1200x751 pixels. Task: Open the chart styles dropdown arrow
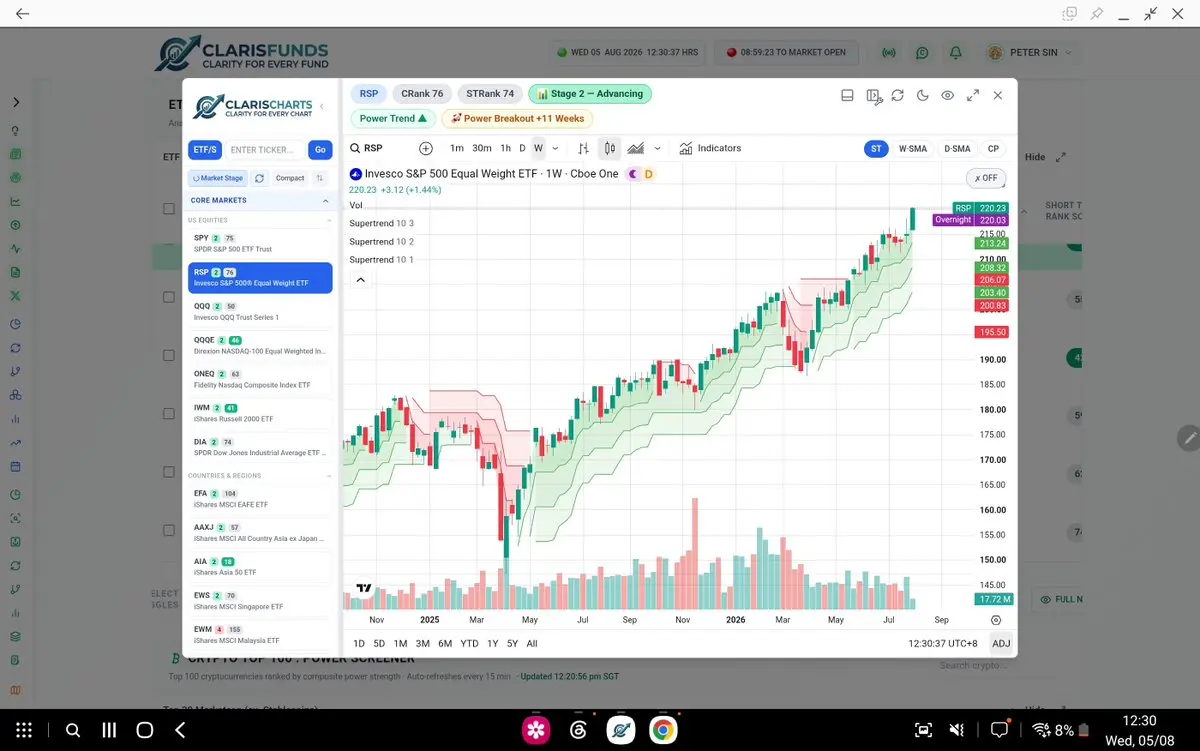pos(657,148)
